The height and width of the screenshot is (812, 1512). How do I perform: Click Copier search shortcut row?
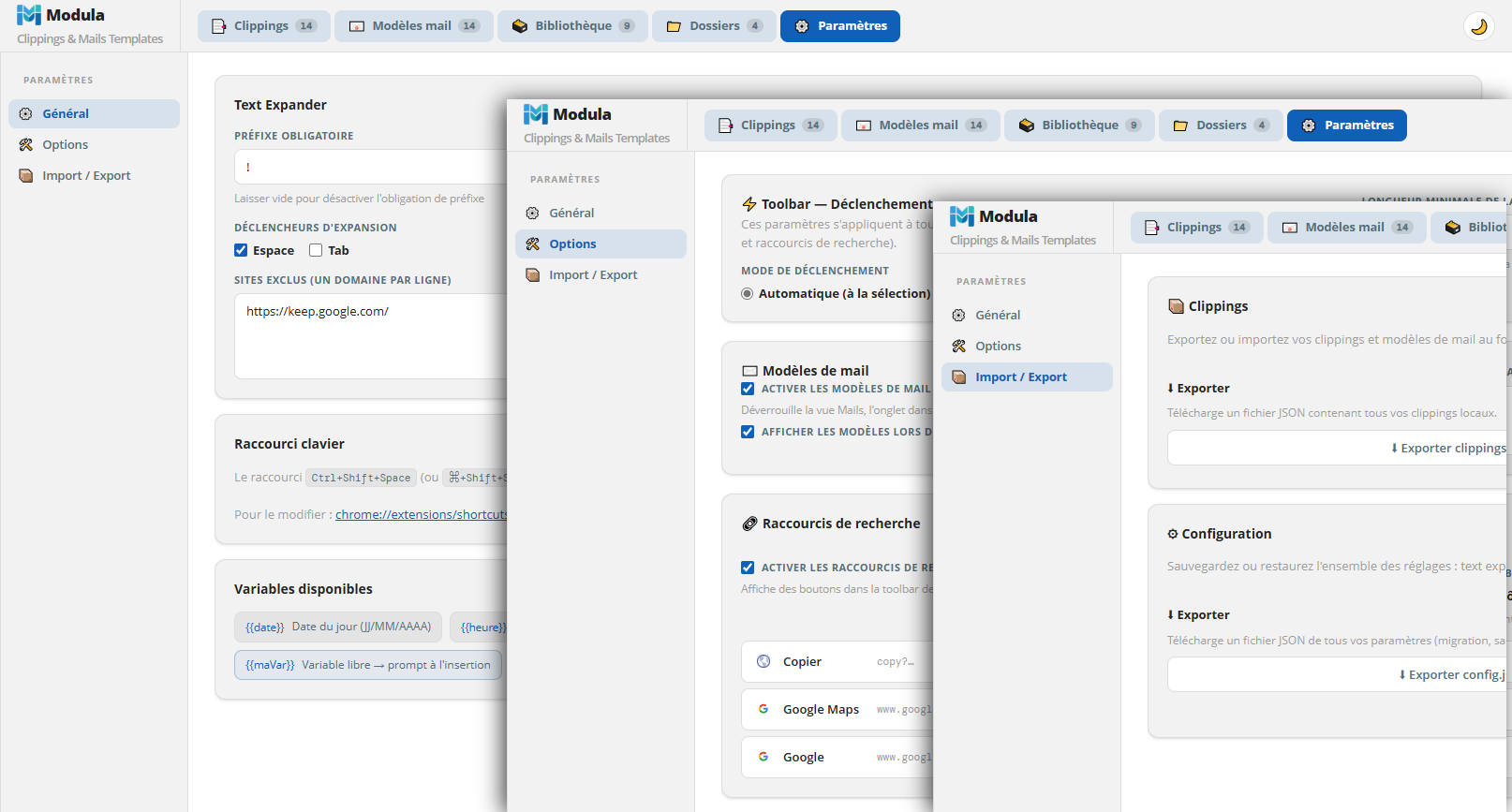tap(837, 661)
